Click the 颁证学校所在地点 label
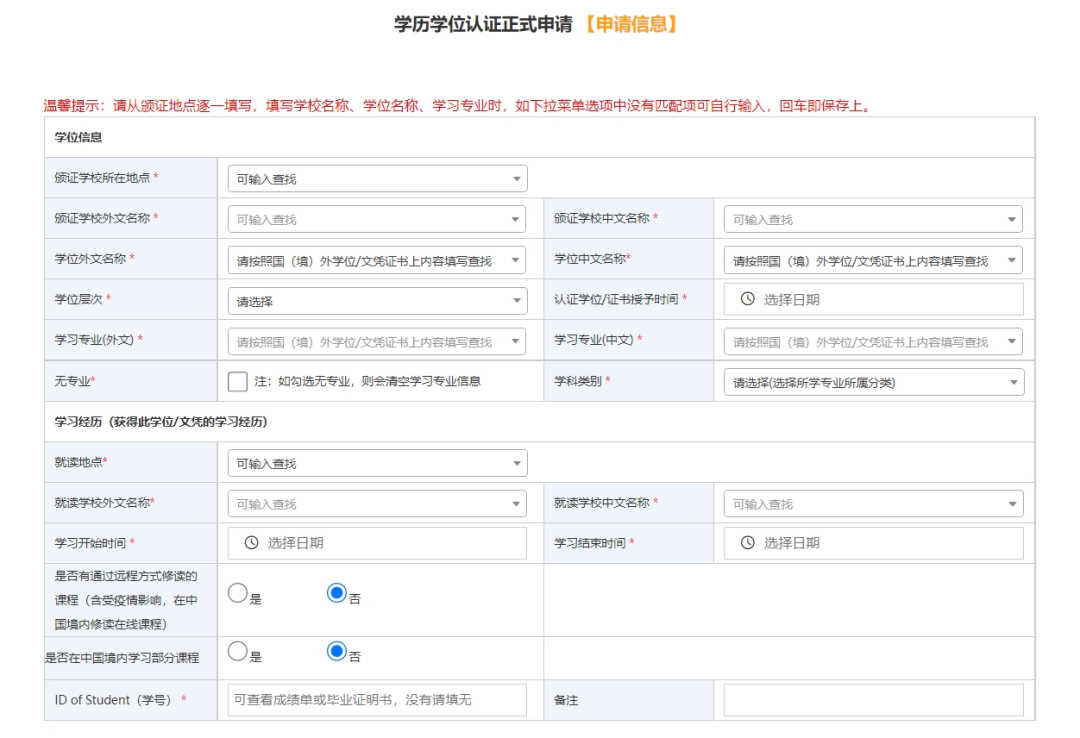Screen dimensions: 1080x738 click(102, 178)
